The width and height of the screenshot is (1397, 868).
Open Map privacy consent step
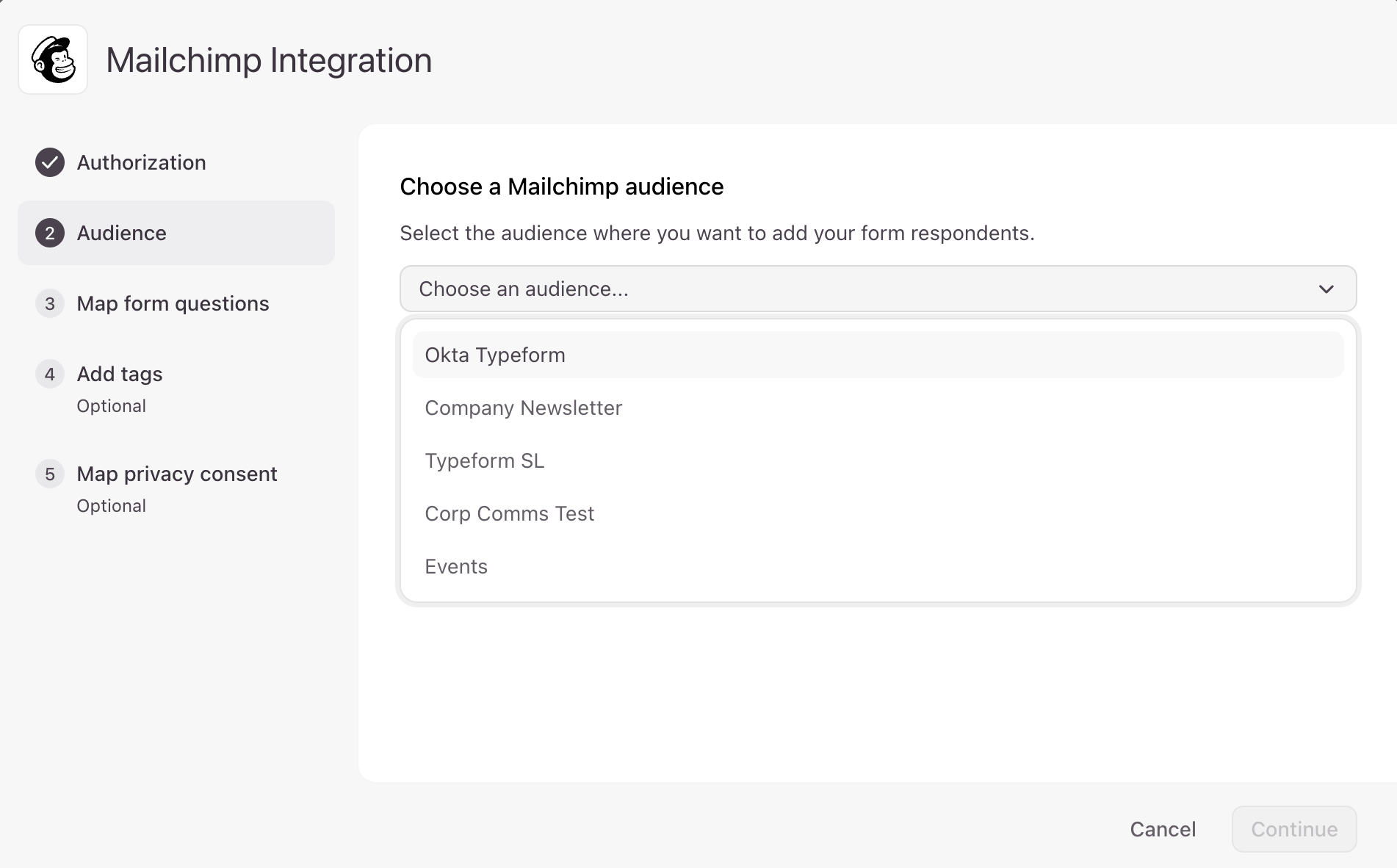click(x=176, y=488)
